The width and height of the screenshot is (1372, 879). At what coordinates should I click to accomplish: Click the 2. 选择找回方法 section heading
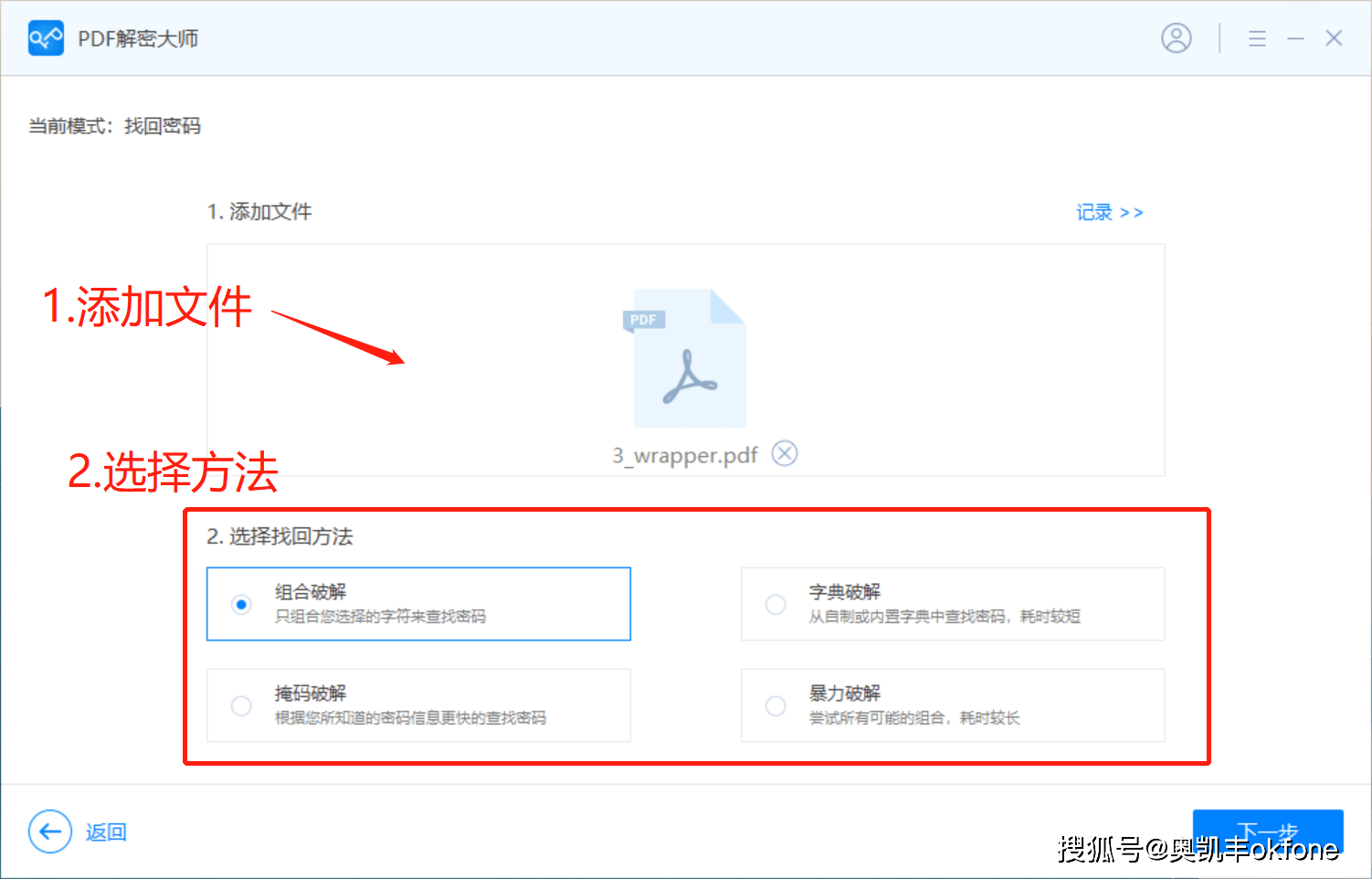(280, 536)
